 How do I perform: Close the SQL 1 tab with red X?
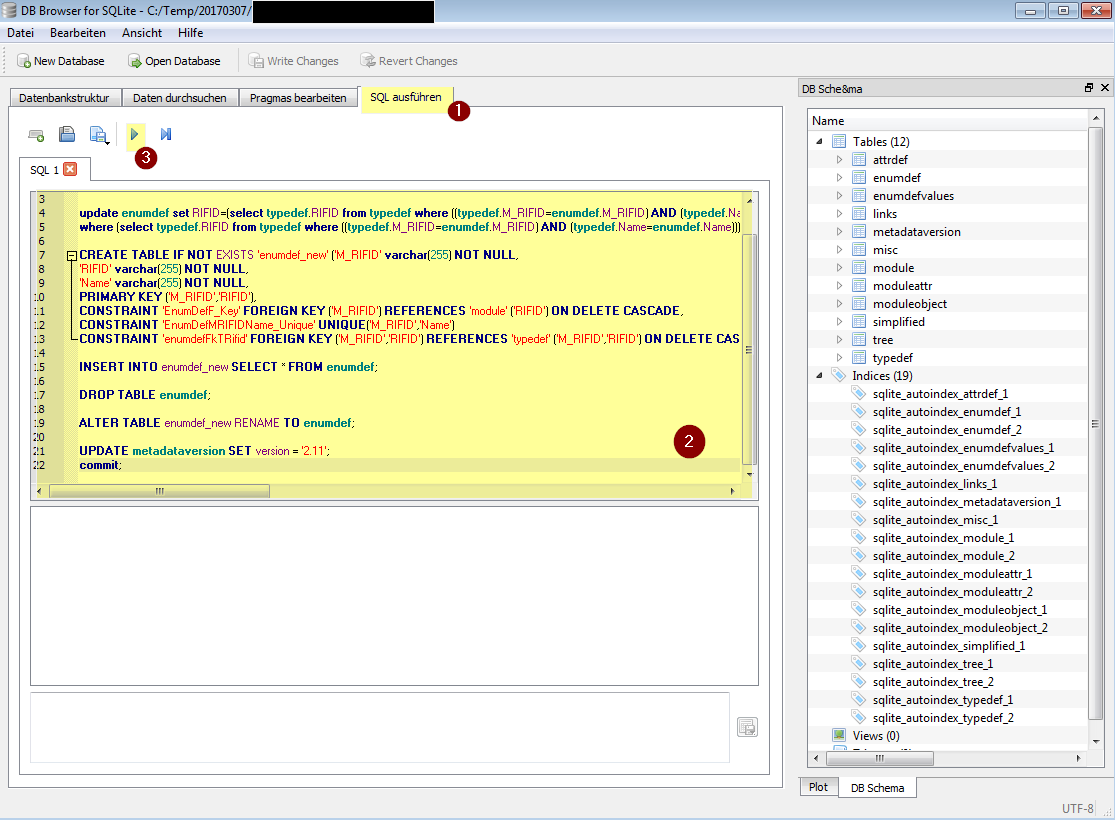(70, 169)
